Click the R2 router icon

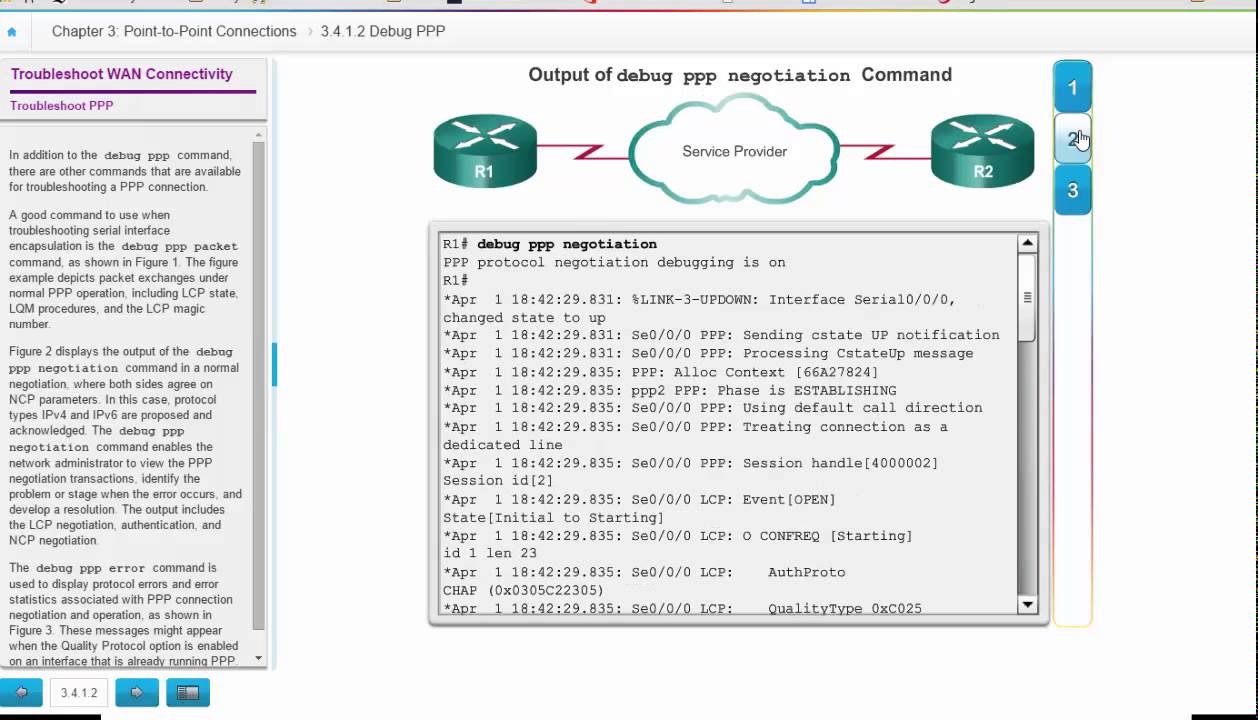coord(983,150)
